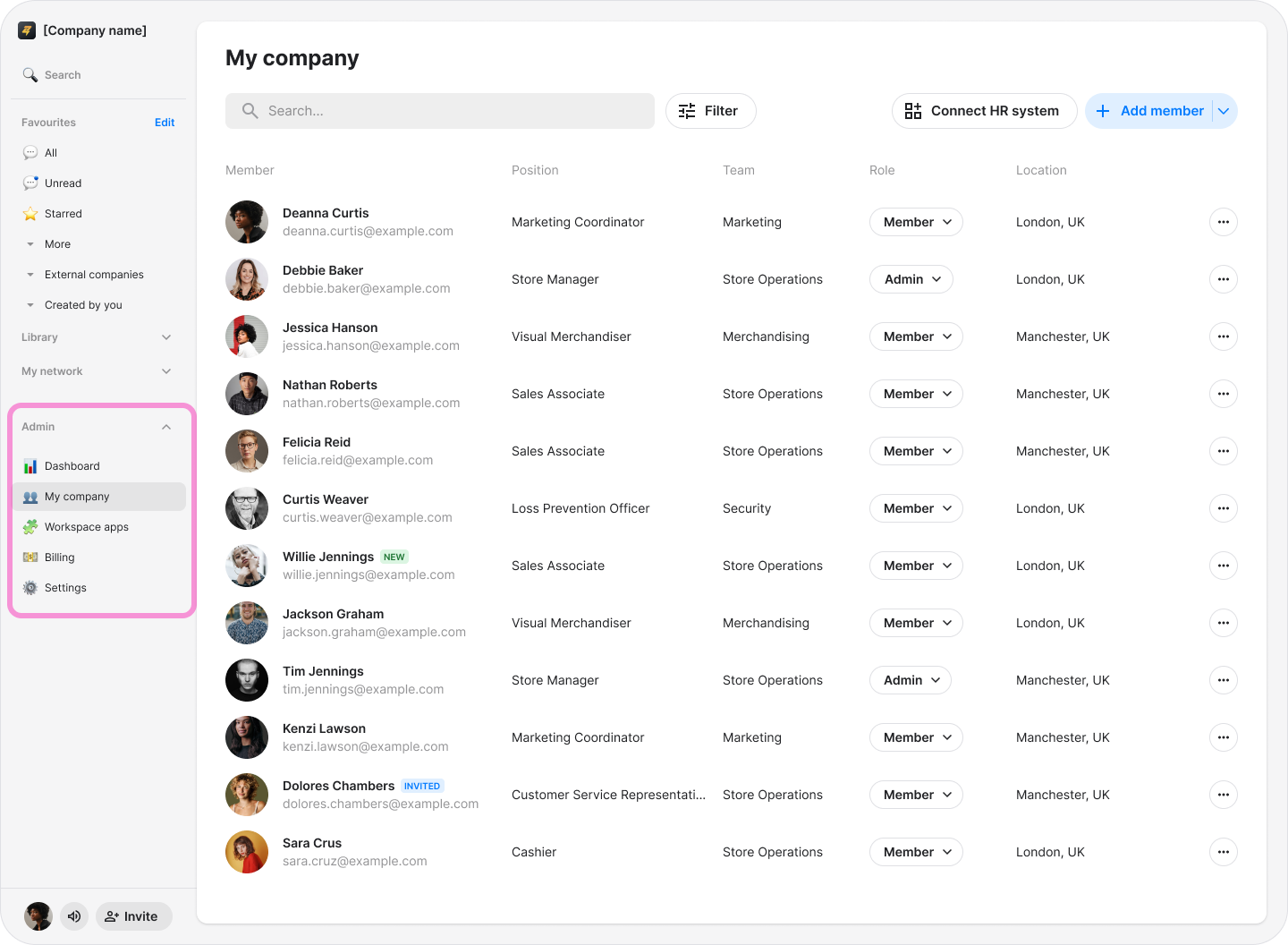Open more options for Willie Jennings

[x=1224, y=566]
